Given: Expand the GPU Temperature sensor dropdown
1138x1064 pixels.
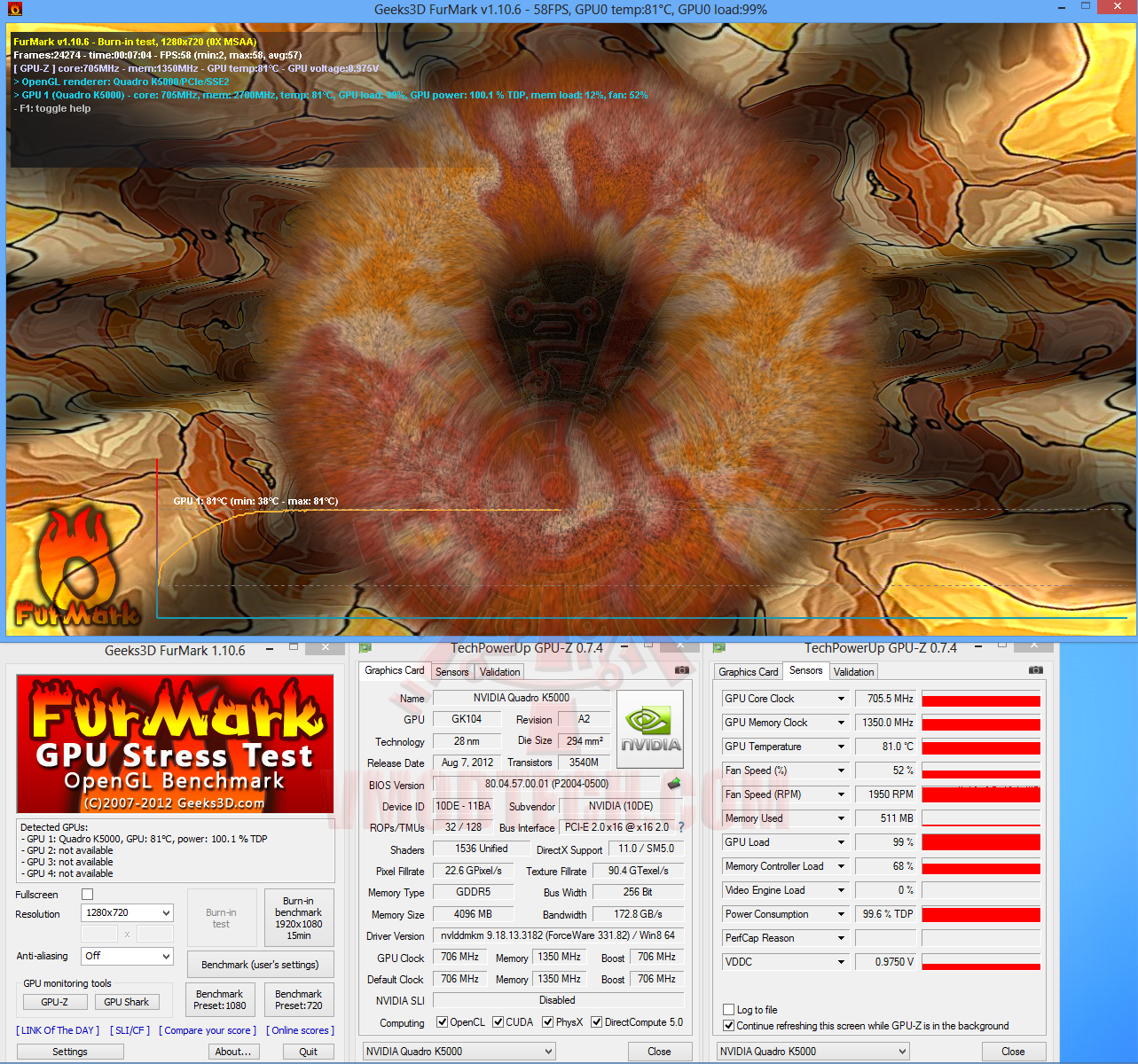Looking at the screenshot, I should click(841, 747).
